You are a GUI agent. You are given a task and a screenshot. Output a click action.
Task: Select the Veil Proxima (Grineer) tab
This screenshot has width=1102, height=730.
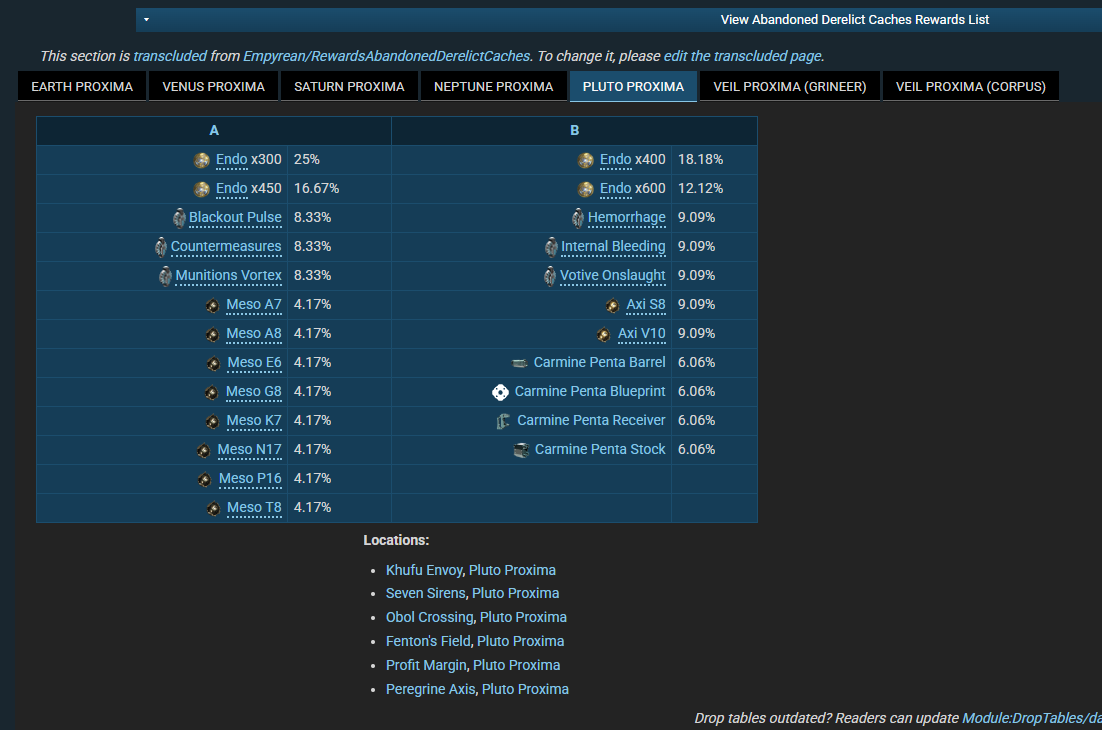(790, 87)
